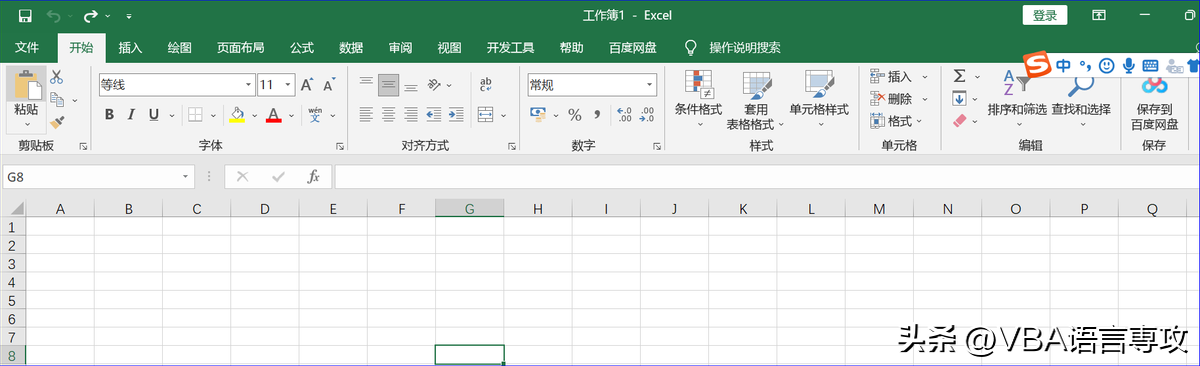
Task: Click the fill color yellow bucket
Action: click(237, 115)
